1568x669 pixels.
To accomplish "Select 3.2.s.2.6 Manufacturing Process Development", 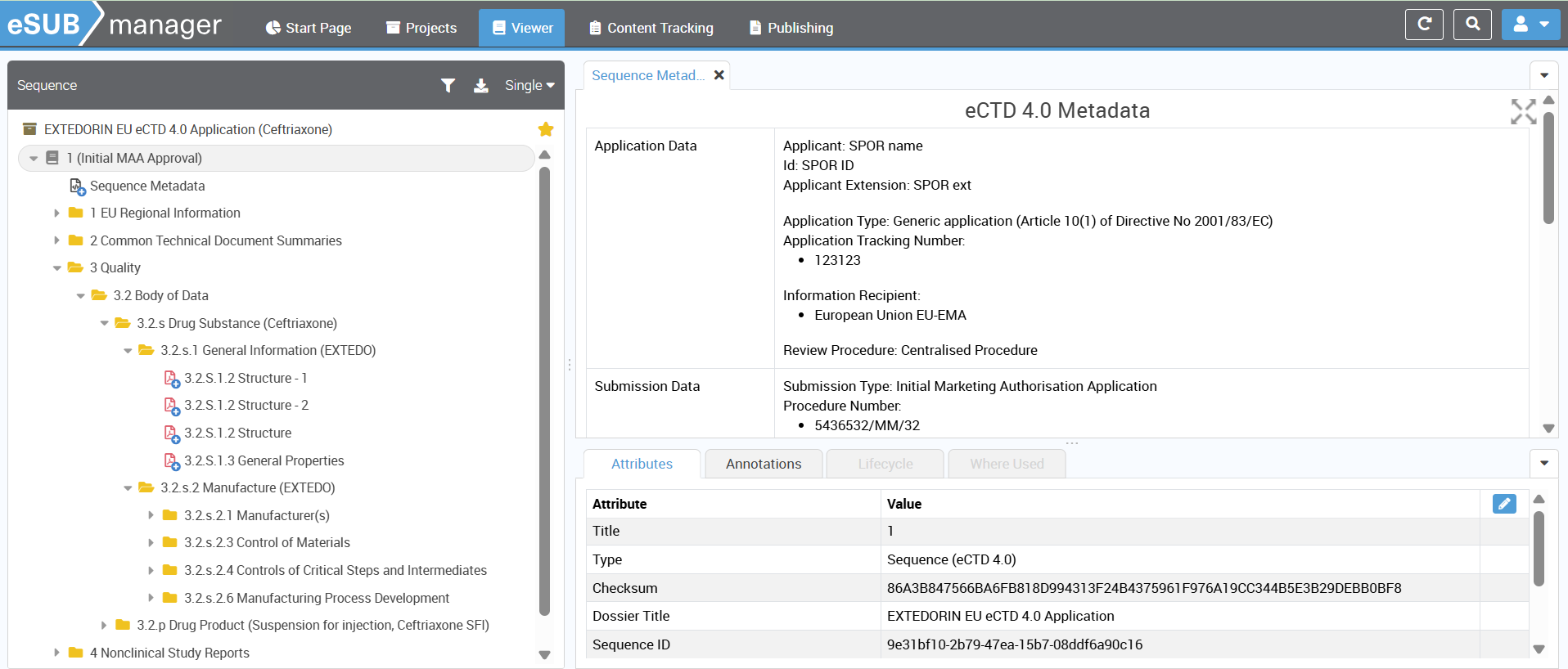I will tap(316, 599).
